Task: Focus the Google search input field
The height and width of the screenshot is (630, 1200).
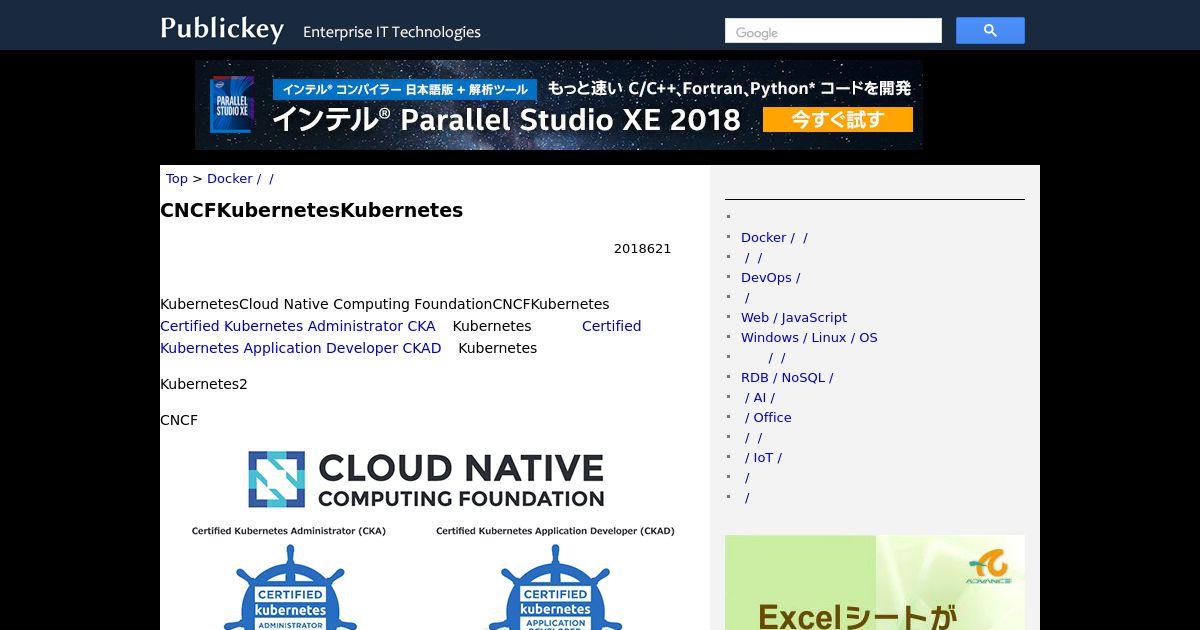Action: (x=833, y=31)
